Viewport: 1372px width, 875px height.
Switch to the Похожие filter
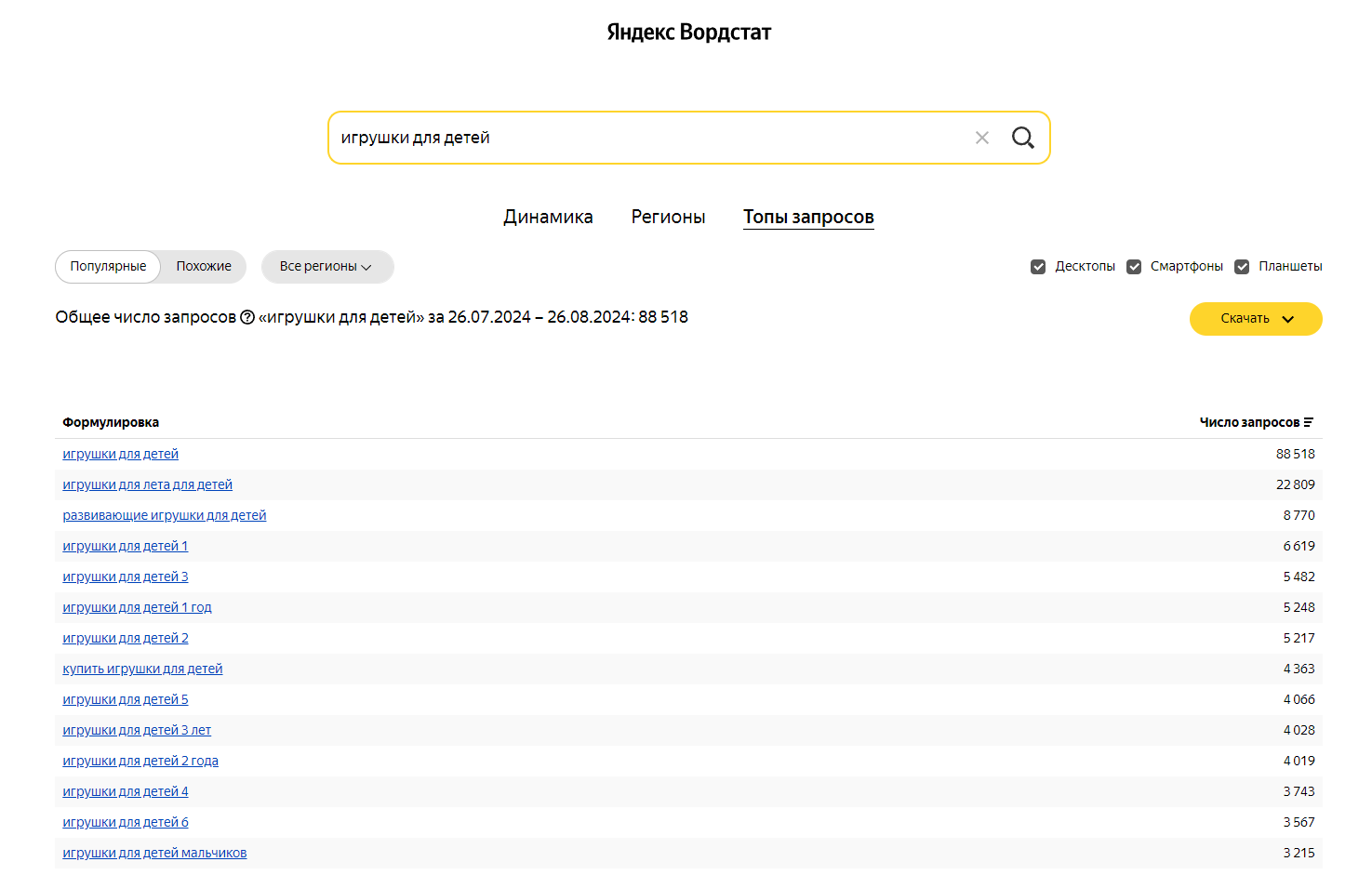(x=204, y=267)
